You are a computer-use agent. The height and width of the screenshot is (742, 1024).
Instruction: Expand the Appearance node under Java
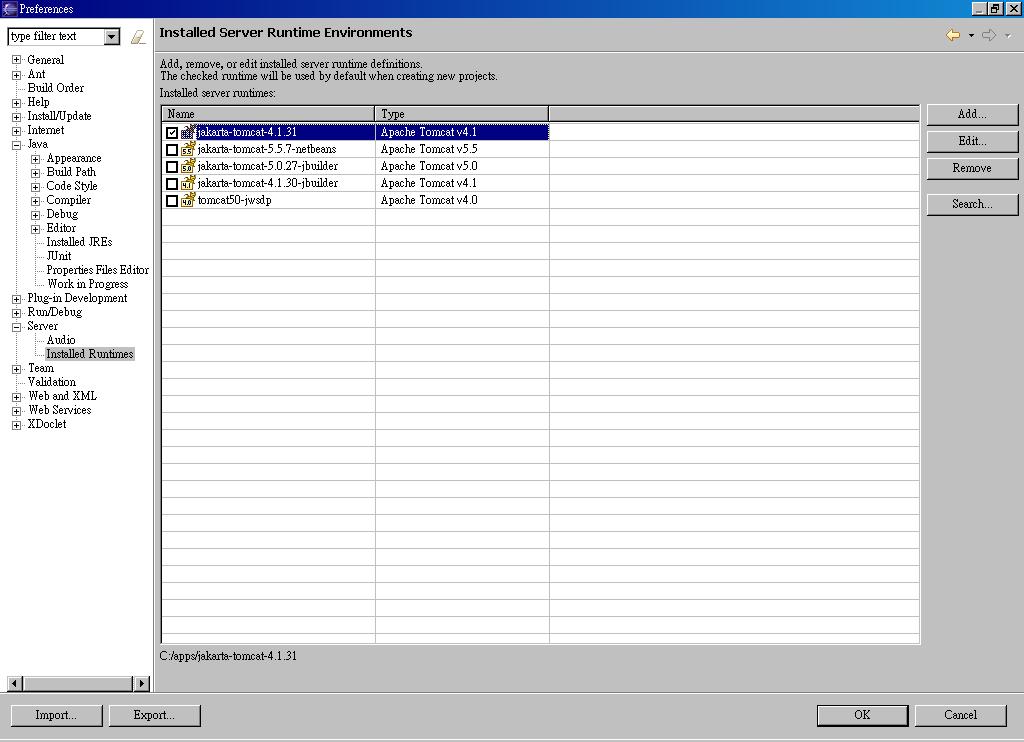pyautogui.click(x=35, y=159)
